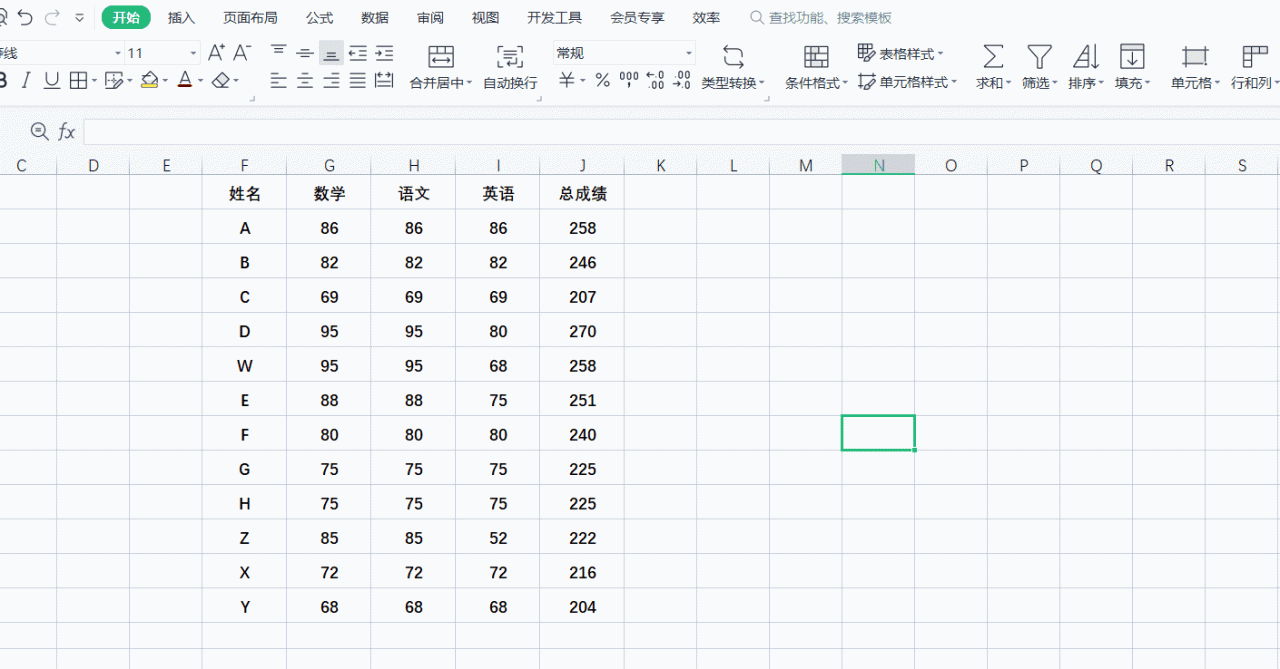
Task: Click the decrease decimal places icon
Action: pos(682,81)
